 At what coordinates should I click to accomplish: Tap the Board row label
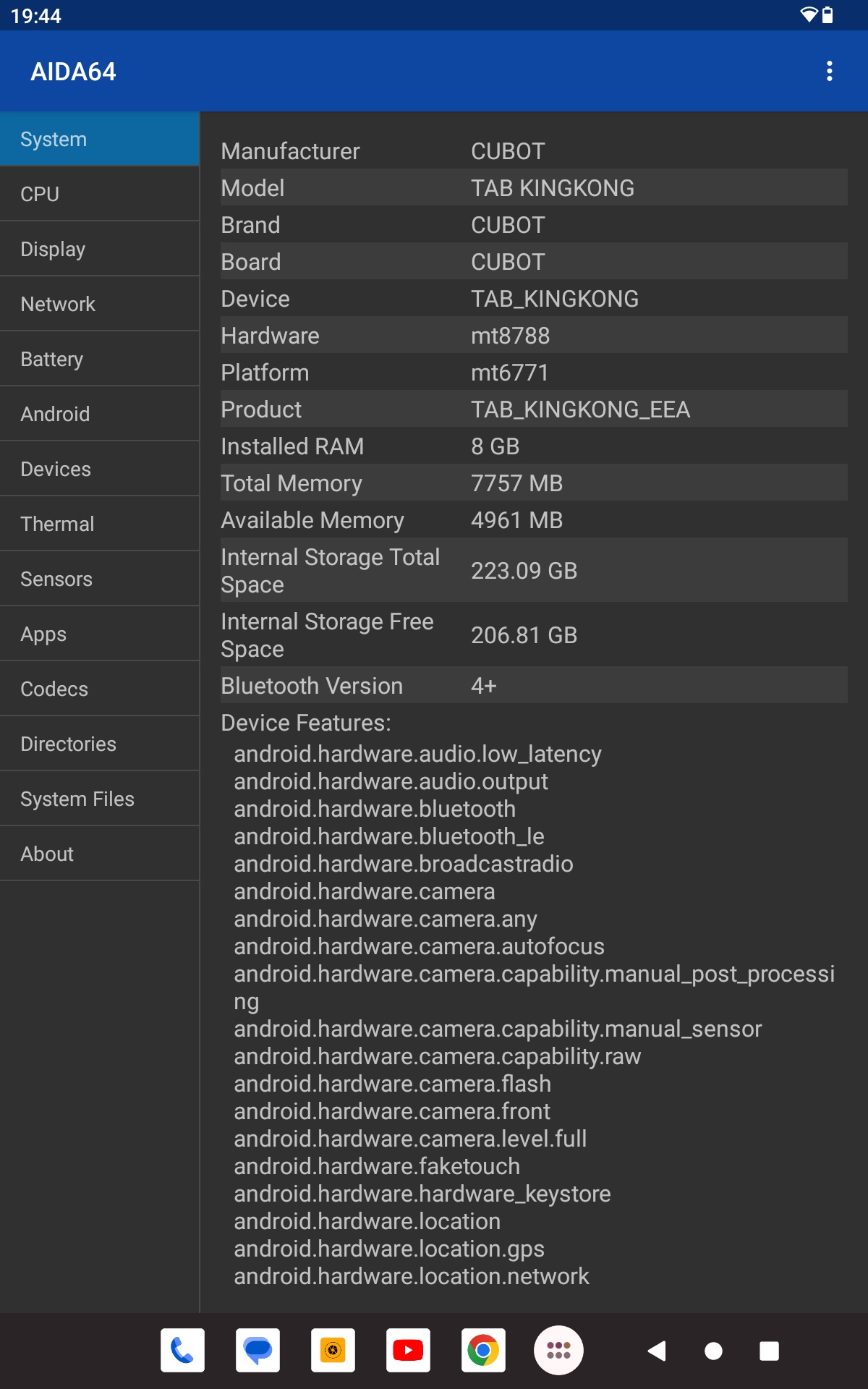250,262
